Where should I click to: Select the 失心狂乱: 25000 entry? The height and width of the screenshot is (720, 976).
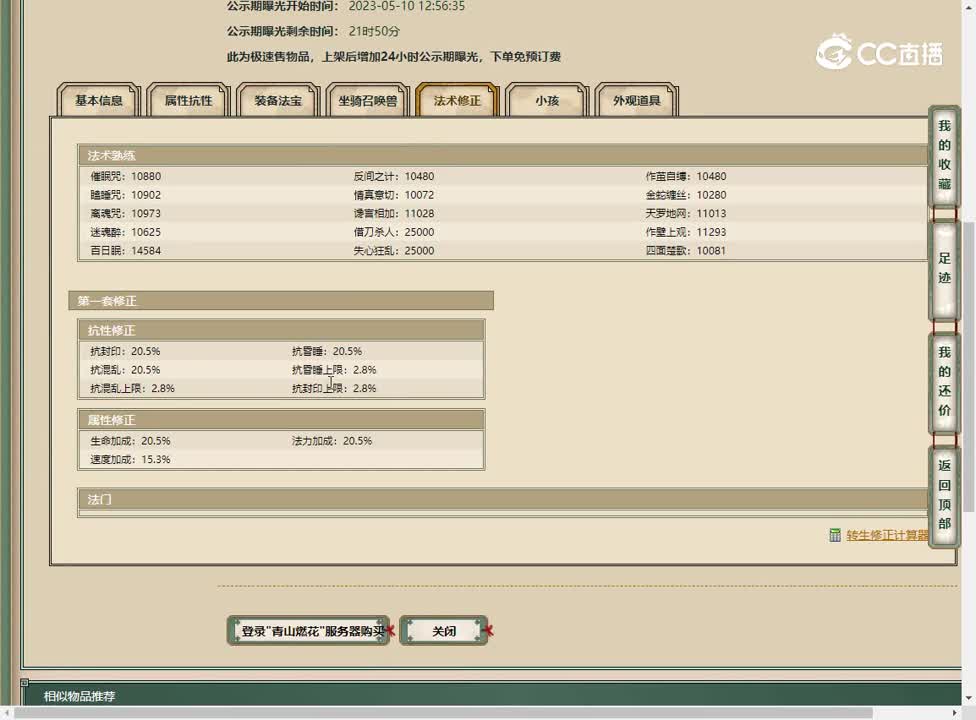394,251
